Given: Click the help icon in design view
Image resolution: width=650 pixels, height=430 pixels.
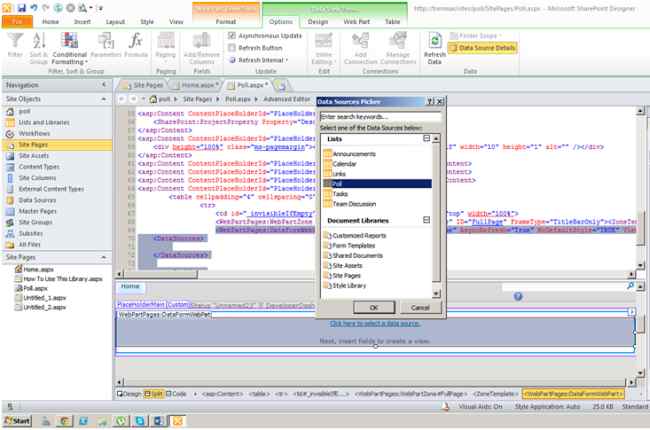Looking at the screenshot, I should [x=518, y=296].
